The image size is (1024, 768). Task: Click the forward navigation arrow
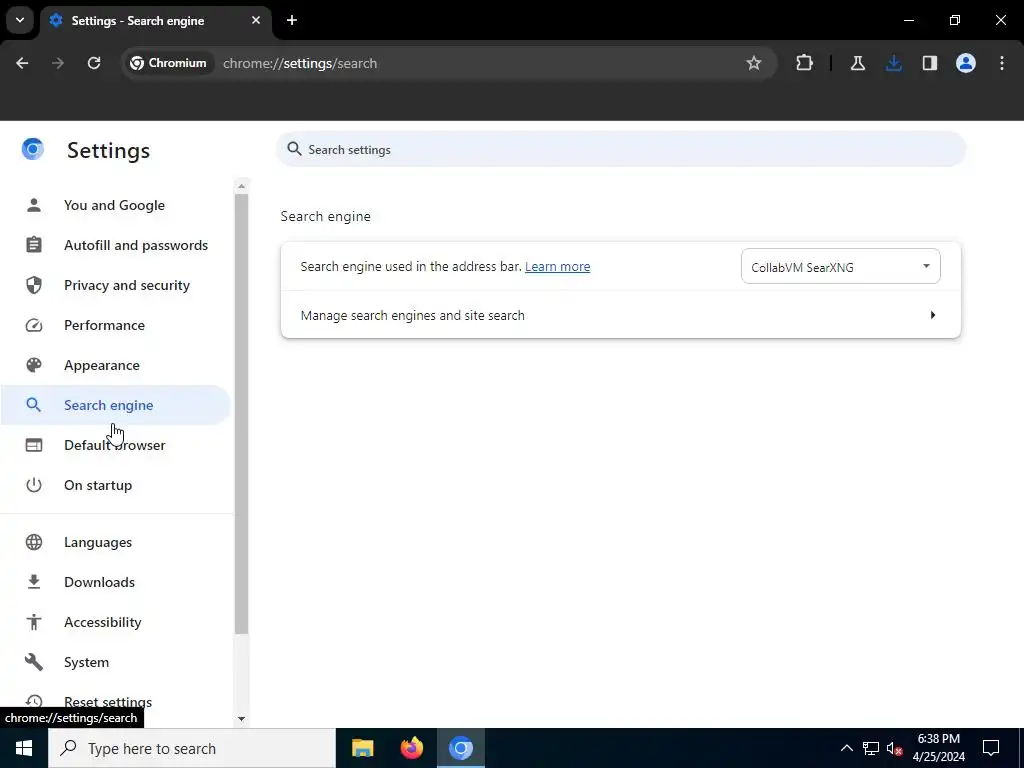pos(58,63)
